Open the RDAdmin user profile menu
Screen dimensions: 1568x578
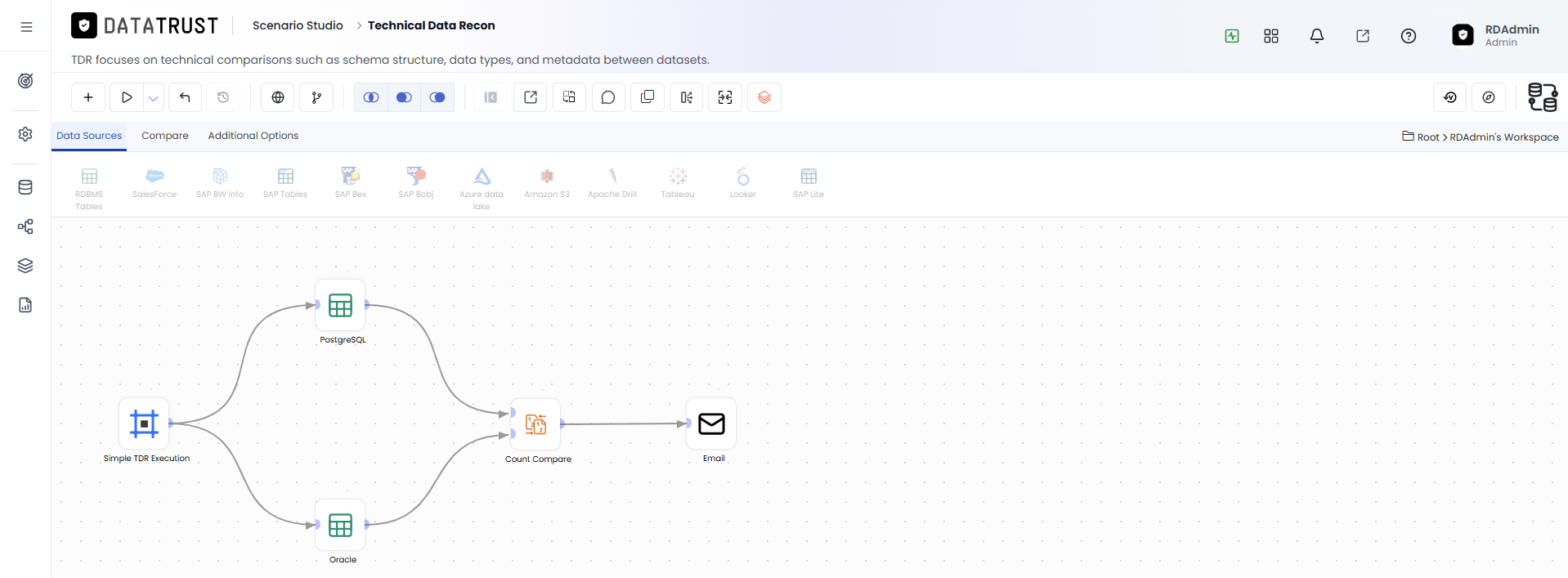point(1496,35)
